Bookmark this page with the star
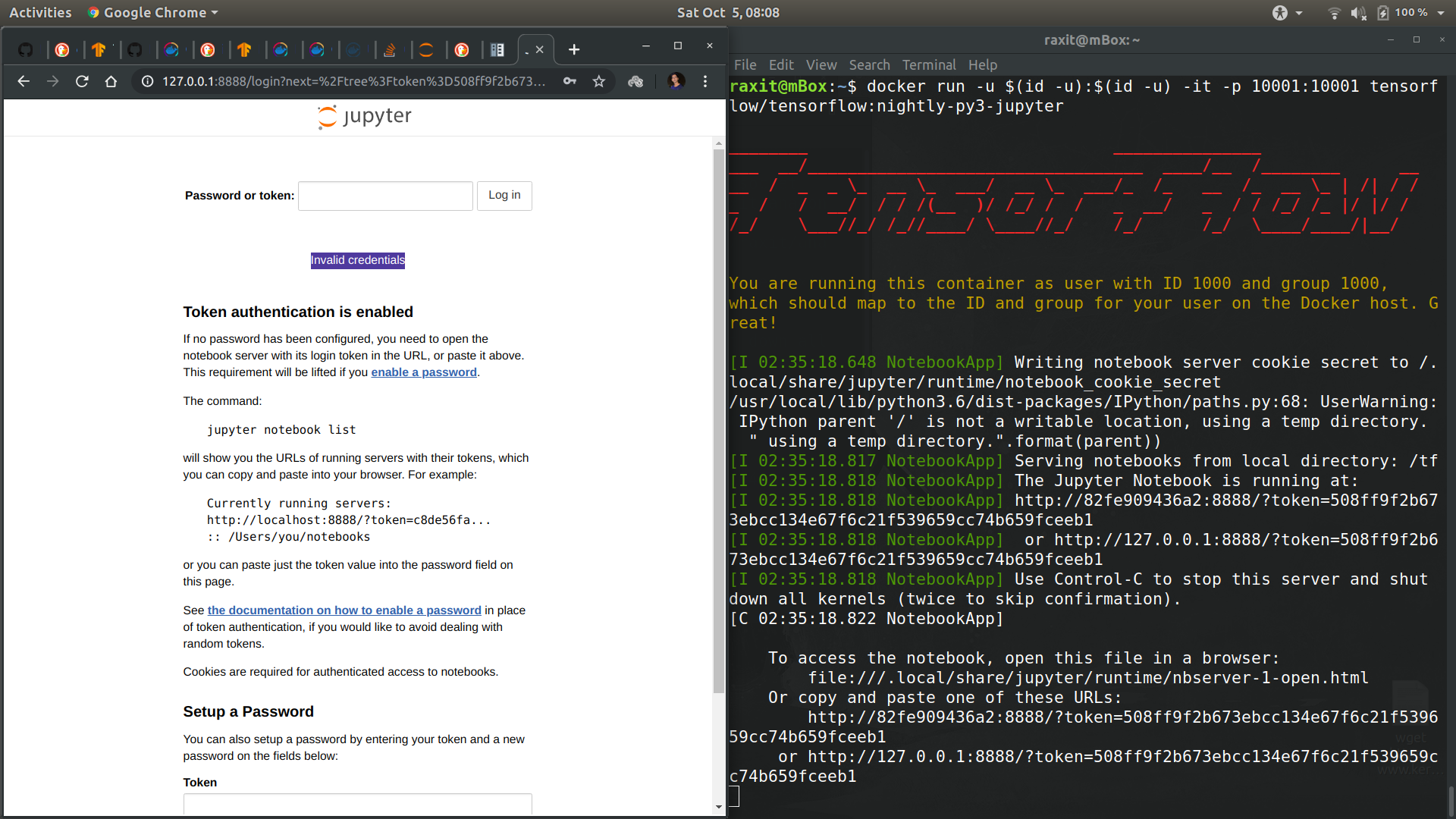The height and width of the screenshot is (819, 1456). click(599, 81)
